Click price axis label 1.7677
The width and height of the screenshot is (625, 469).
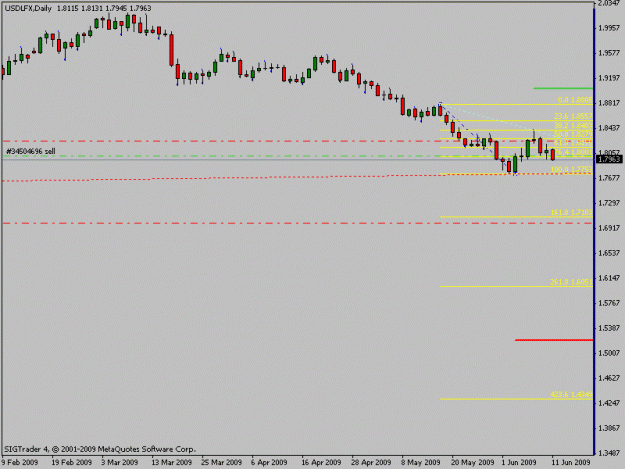[610, 178]
